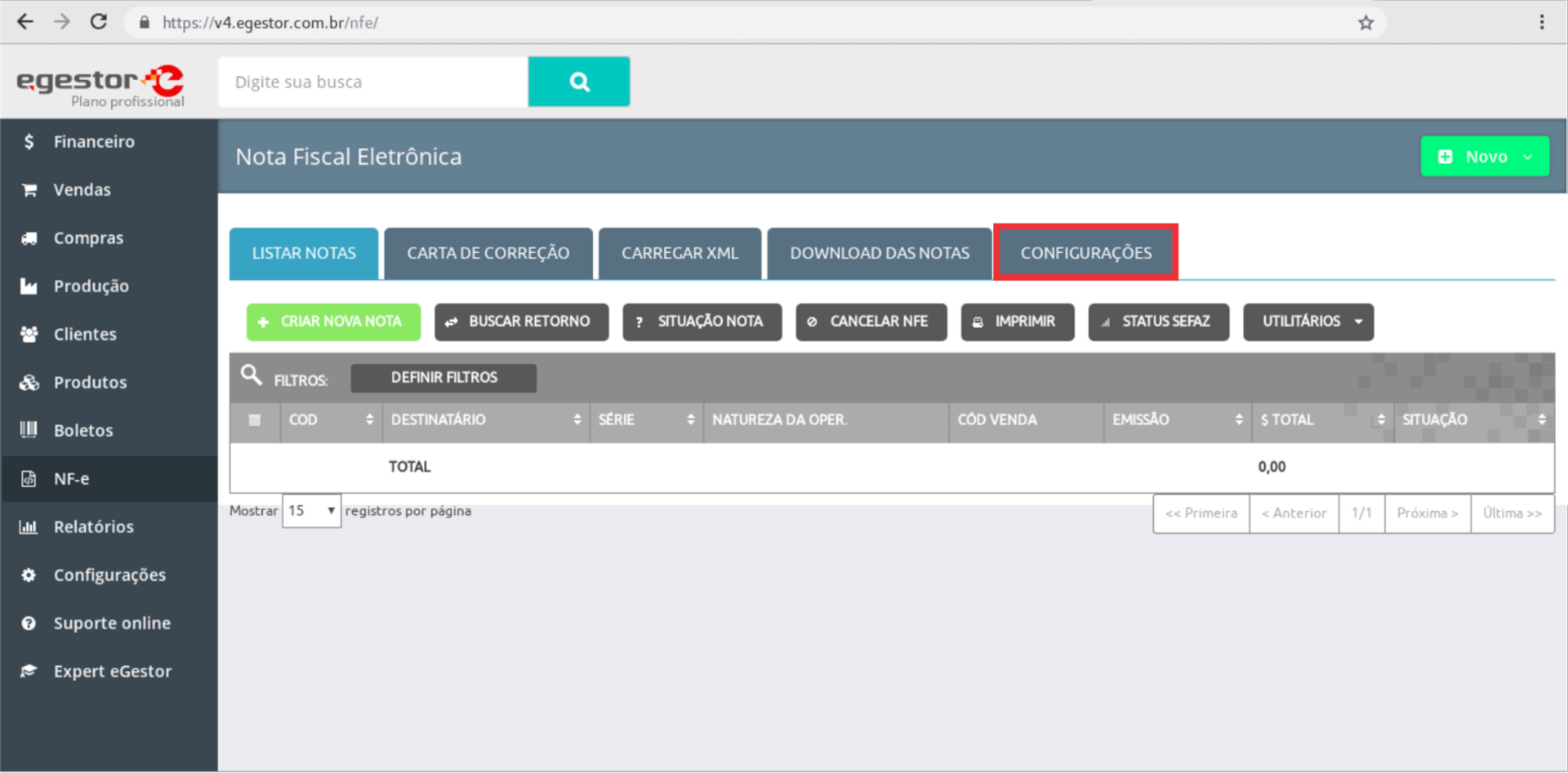Click Buscar Retorno button

coord(521,322)
